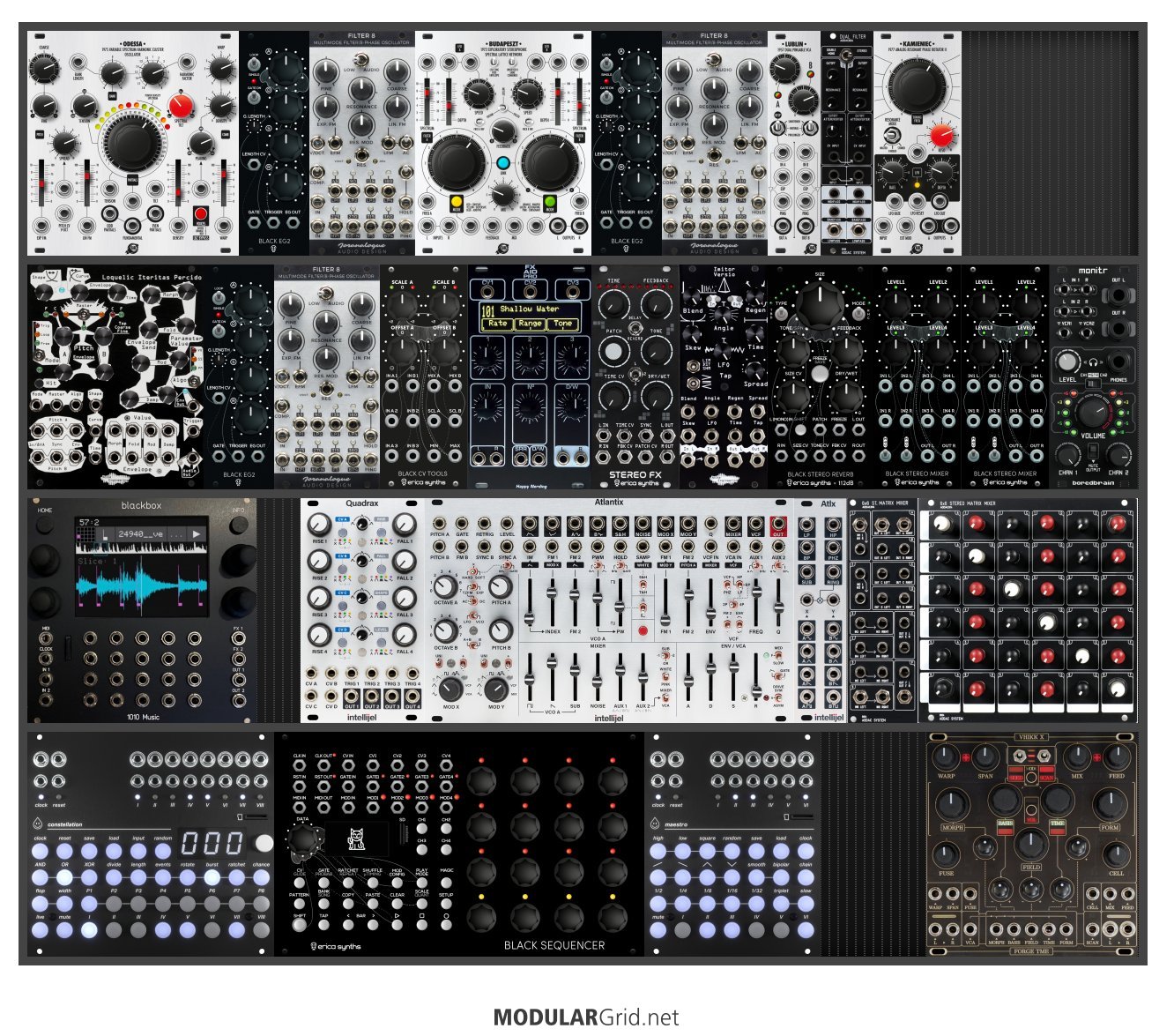Click the red OUT jack on Atlantix

pyautogui.click(x=778, y=524)
